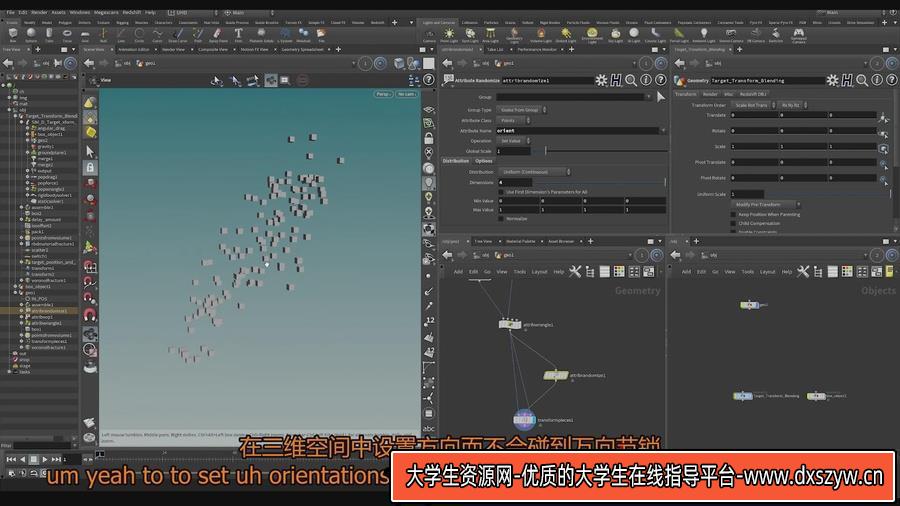
Task: Open the Megascans menu
Action: coord(106,12)
